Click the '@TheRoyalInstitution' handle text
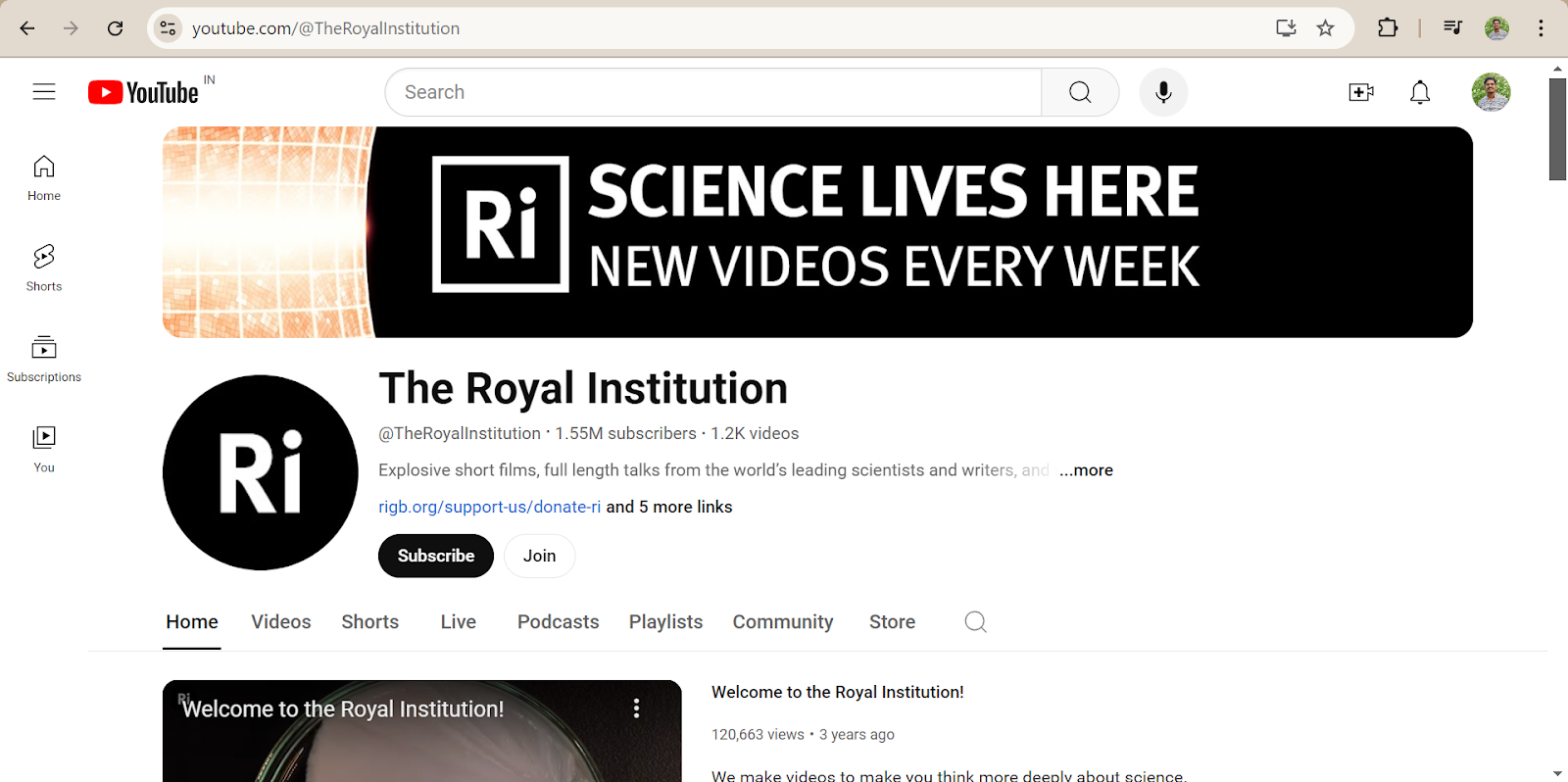Image resolution: width=1568 pixels, height=782 pixels. [x=460, y=433]
